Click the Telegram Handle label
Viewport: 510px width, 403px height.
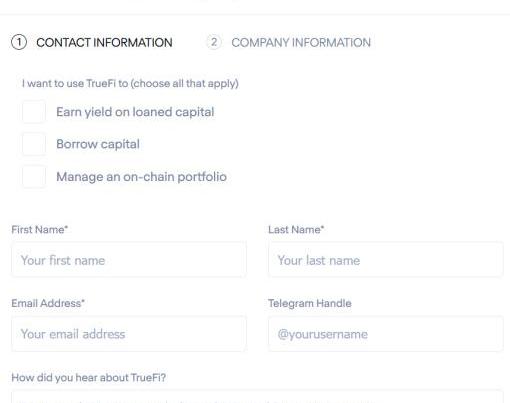(x=310, y=303)
